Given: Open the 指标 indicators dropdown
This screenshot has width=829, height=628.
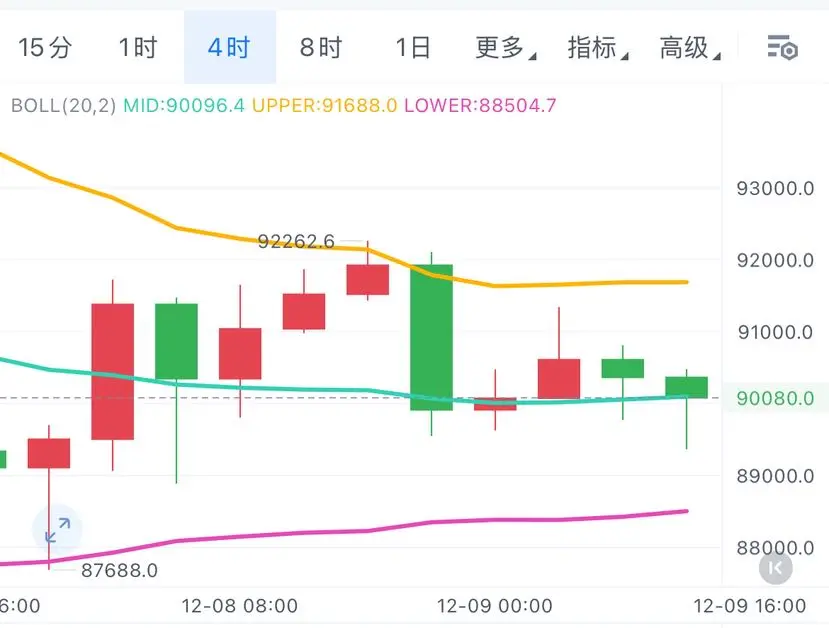Looking at the screenshot, I should 597,48.
